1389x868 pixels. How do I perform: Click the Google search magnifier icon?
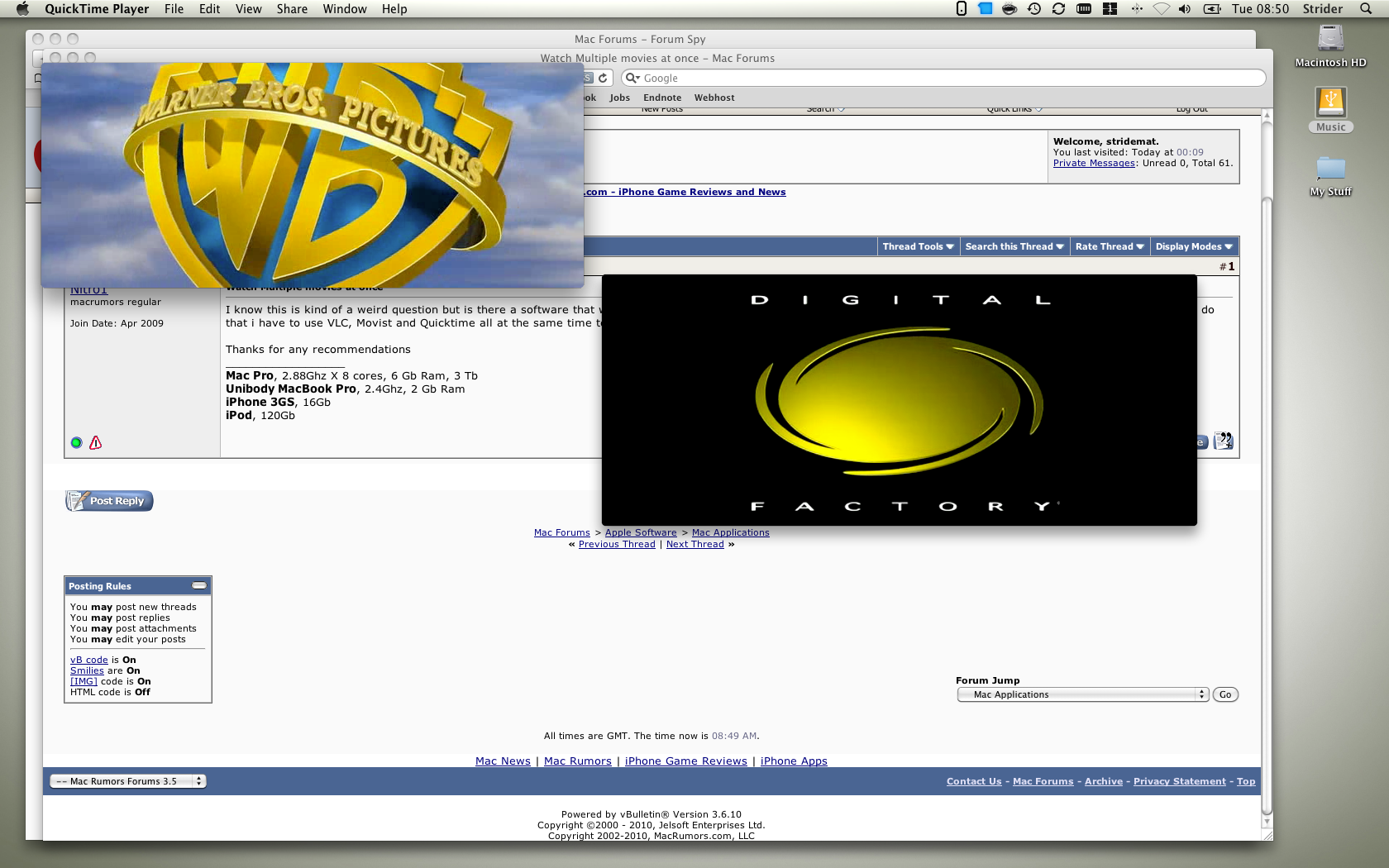(632, 78)
